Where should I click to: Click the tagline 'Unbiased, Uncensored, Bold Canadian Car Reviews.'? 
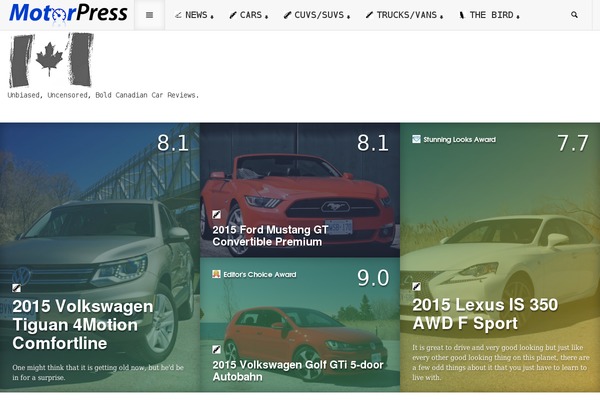(x=103, y=95)
